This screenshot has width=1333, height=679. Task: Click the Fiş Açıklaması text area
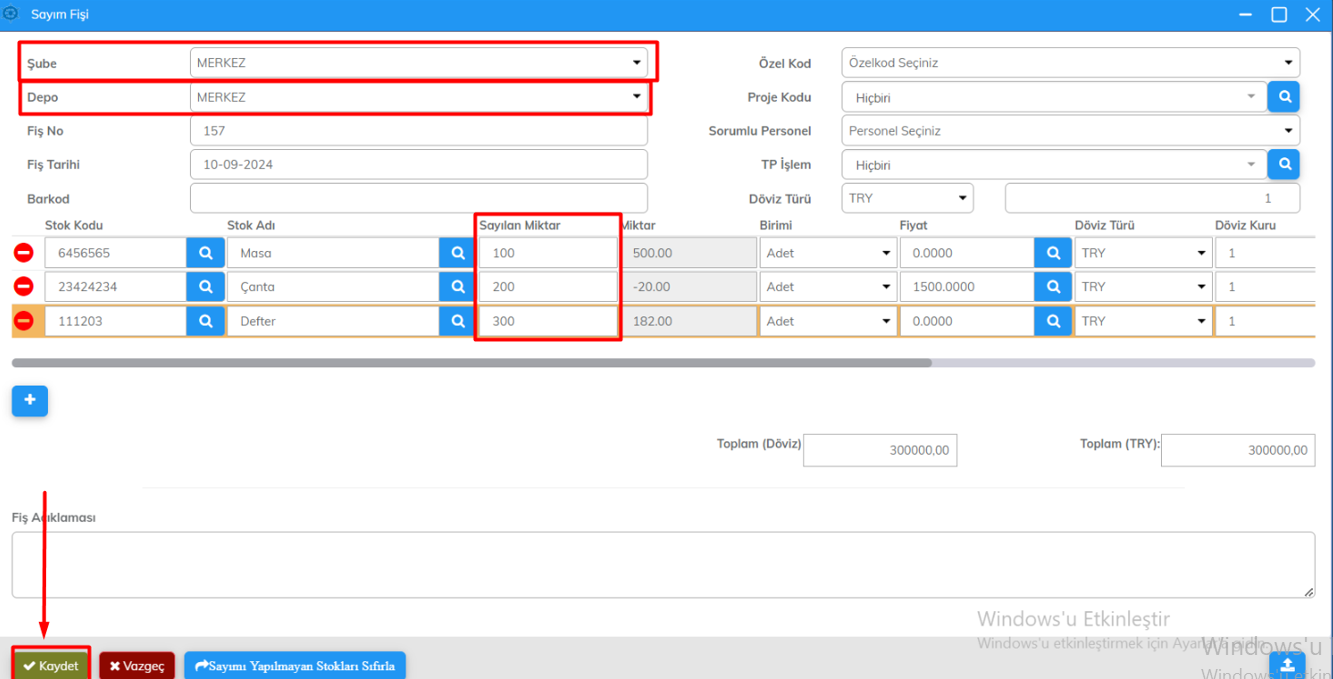click(662, 565)
